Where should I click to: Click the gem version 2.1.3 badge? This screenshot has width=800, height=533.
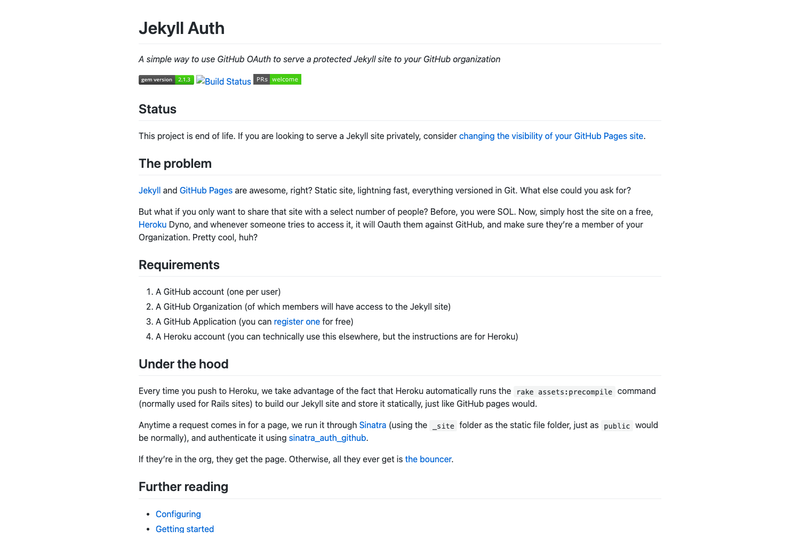pyautogui.click(x=166, y=80)
